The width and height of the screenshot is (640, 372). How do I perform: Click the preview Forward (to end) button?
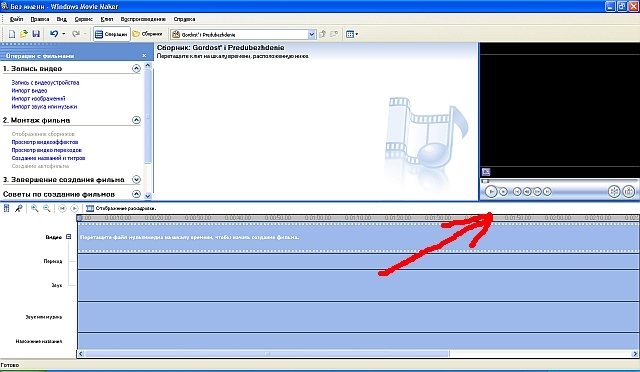point(547,192)
